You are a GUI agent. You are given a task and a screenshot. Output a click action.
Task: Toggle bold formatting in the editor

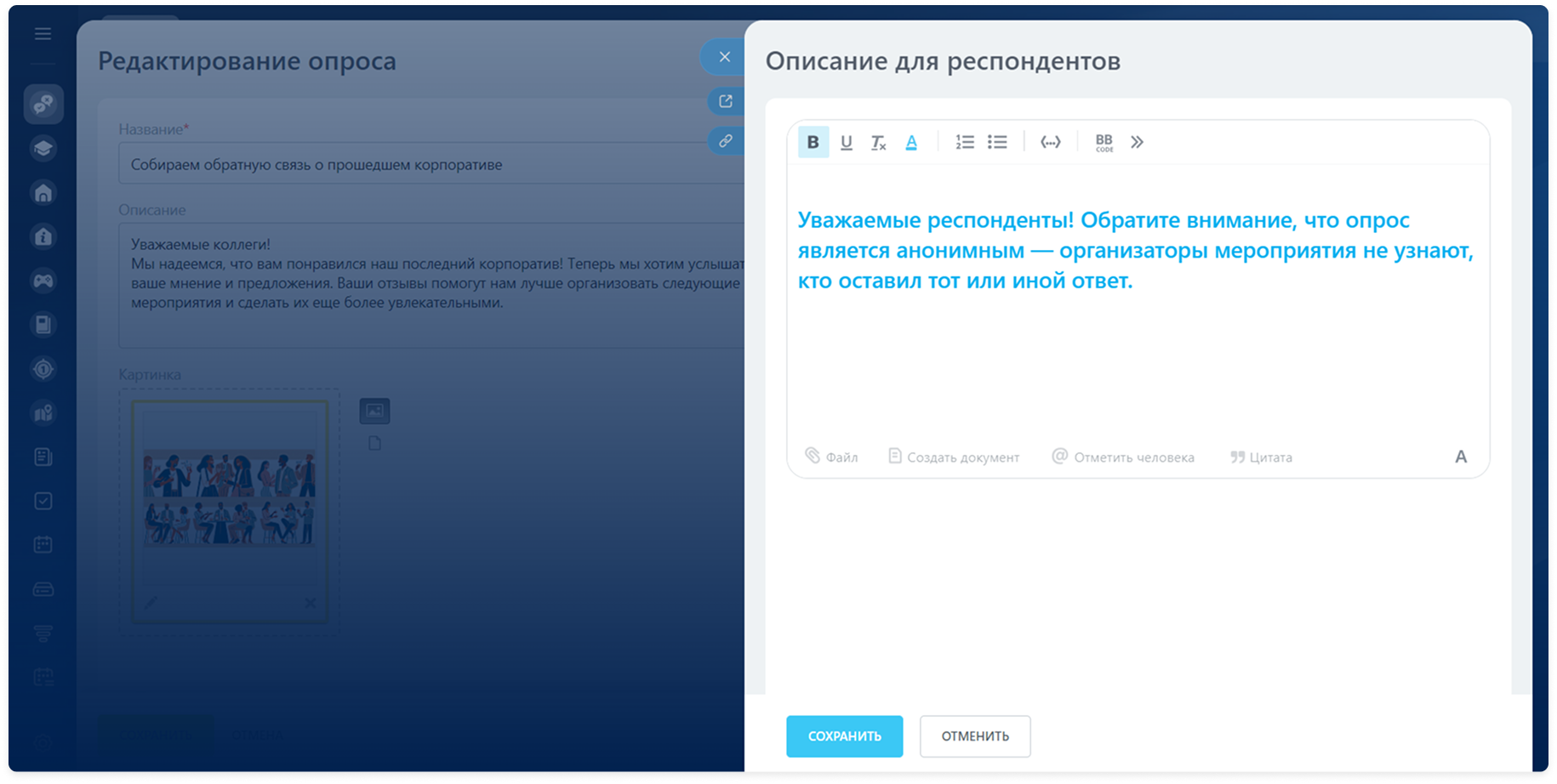pyautogui.click(x=813, y=142)
